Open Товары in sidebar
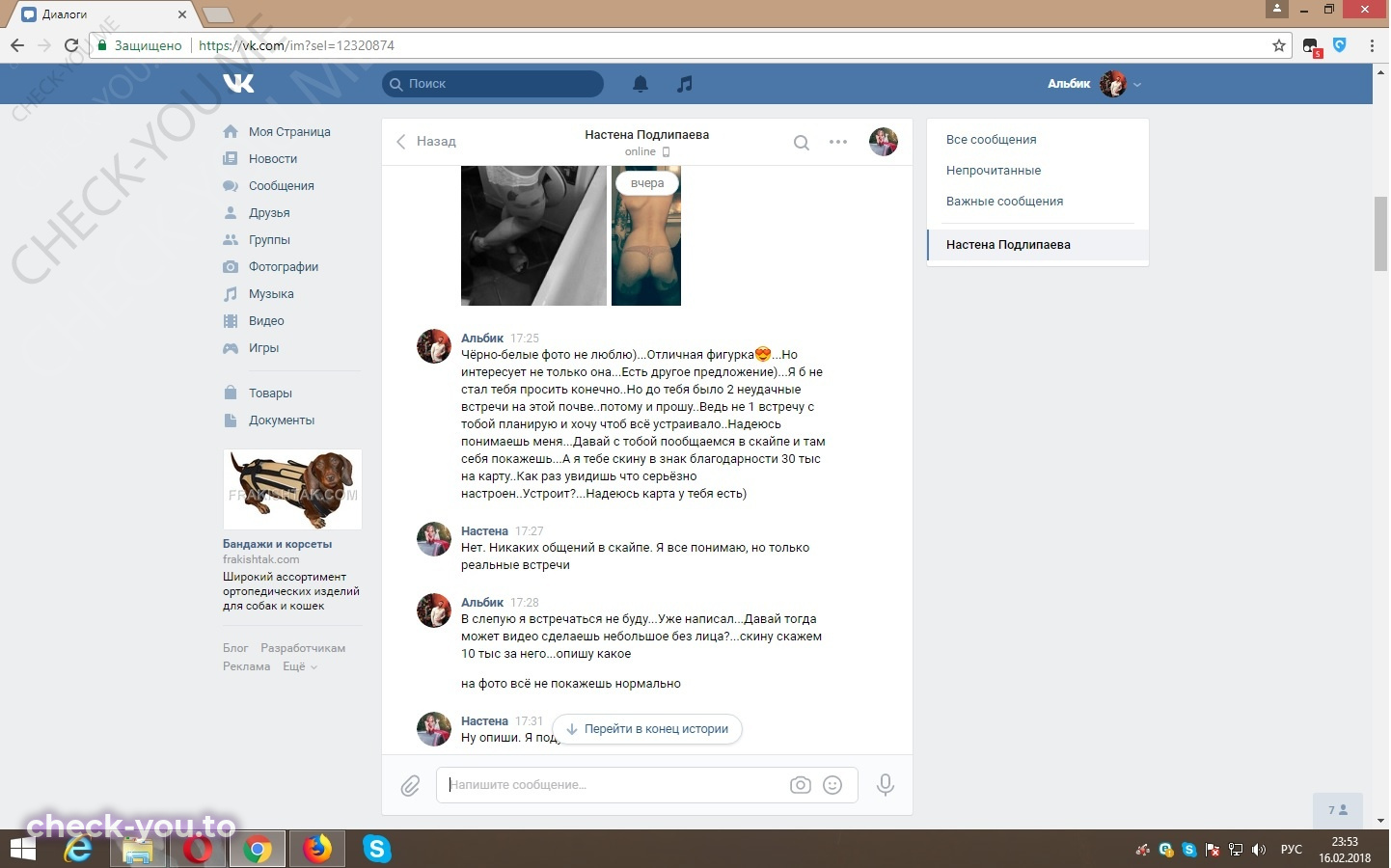The width and height of the screenshot is (1391, 868). (270, 393)
